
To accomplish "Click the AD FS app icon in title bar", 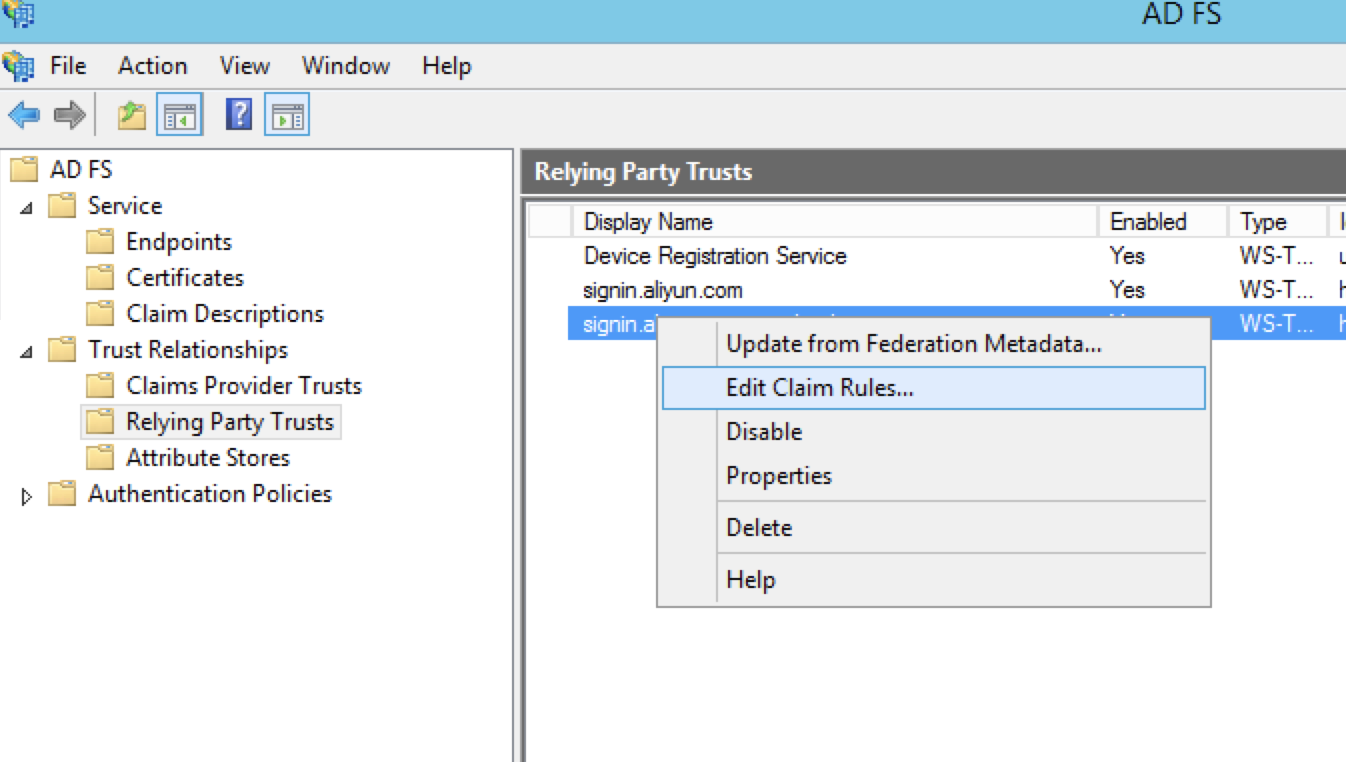I will tap(18, 14).
